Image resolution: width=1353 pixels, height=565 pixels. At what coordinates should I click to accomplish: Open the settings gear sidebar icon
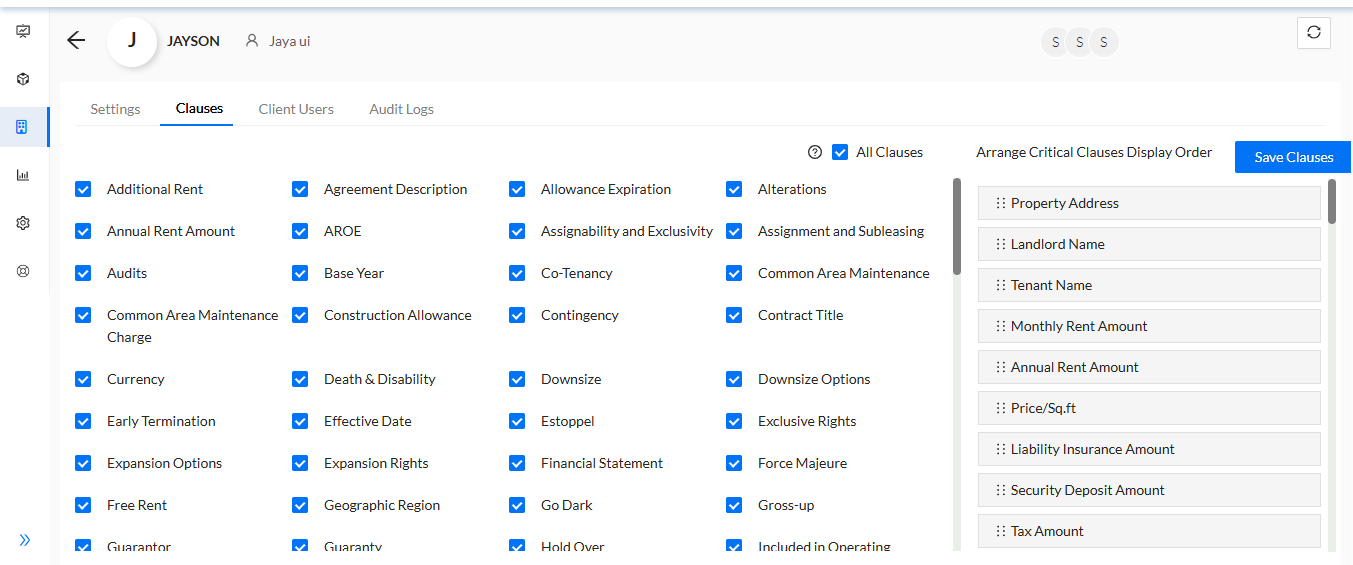pyautogui.click(x=23, y=223)
